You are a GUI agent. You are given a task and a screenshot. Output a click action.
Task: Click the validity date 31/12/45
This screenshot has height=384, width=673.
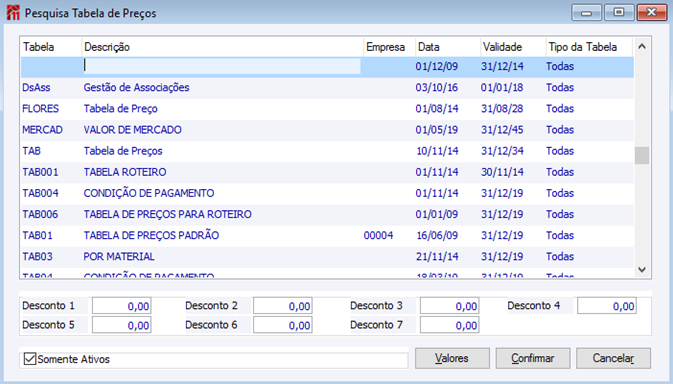(x=502, y=130)
